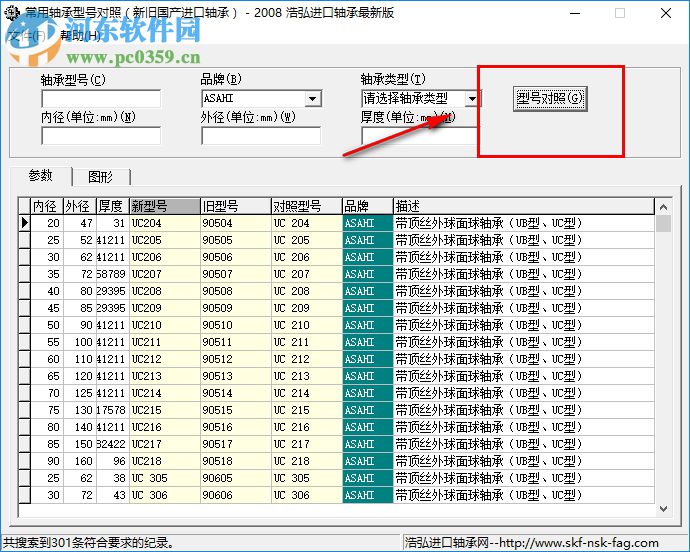Select cross-reference cell UC 204
690x552 pixels.
tap(306, 223)
